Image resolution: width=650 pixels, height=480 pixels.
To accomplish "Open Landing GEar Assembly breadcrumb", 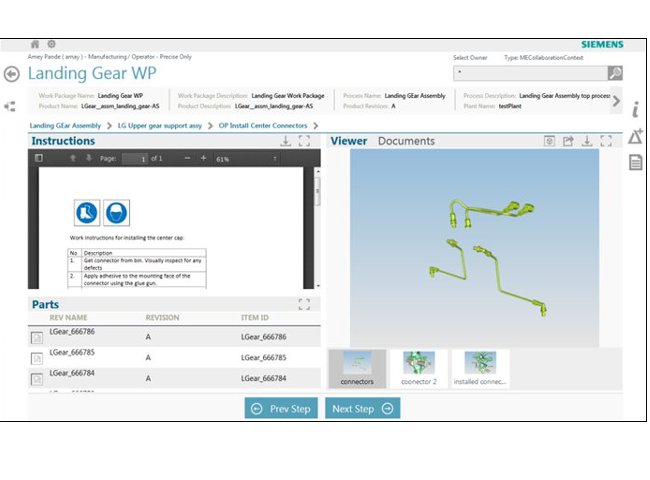I will (x=65, y=126).
